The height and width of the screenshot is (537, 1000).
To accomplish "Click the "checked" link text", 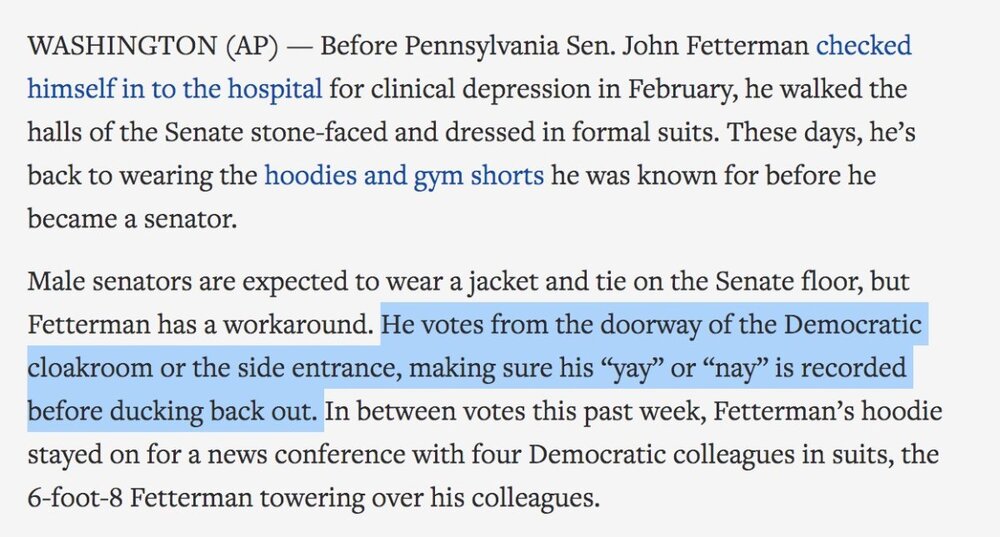I will click(864, 46).
